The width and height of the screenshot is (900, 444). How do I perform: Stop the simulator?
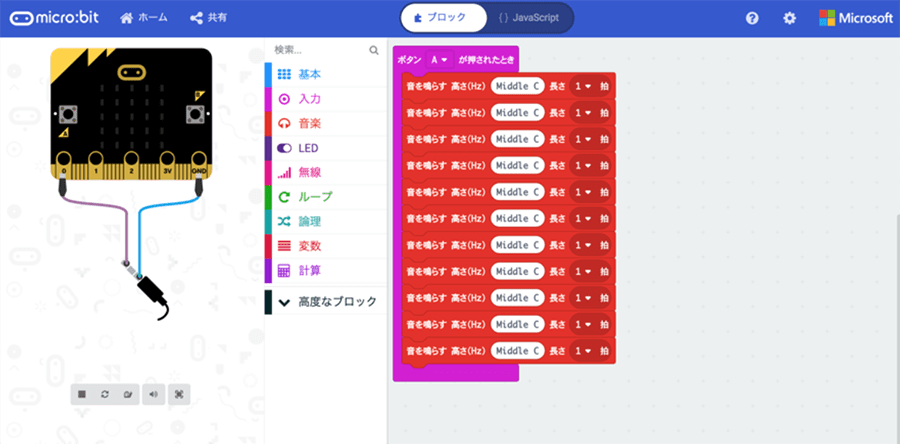82,394
